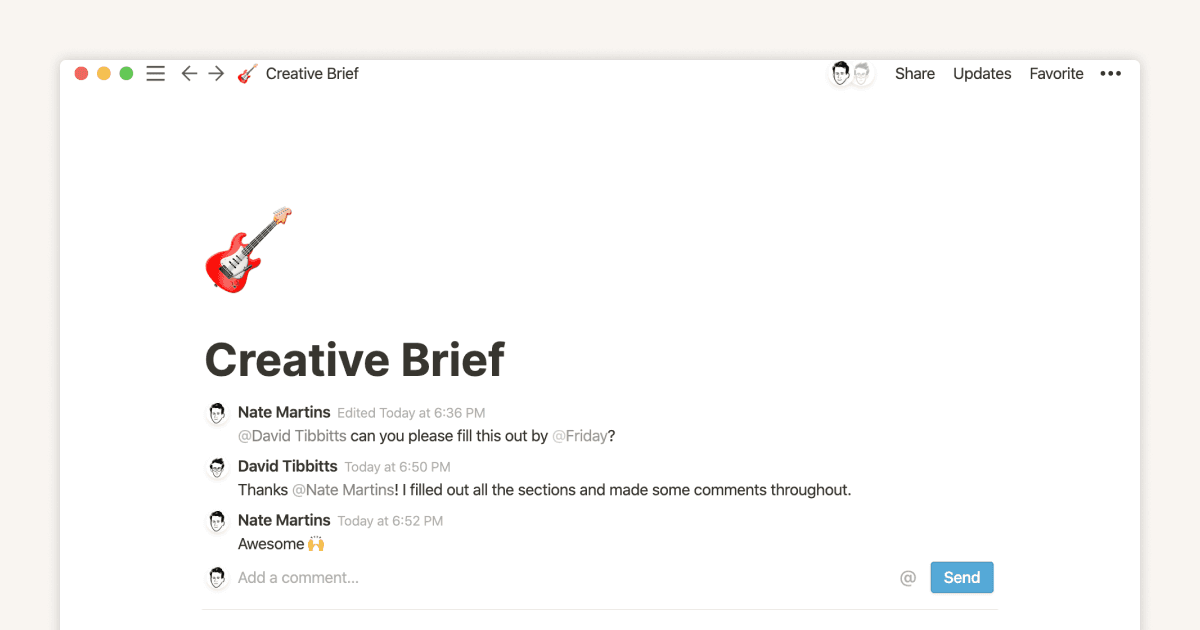Click David Tibbitts' avatar on his comment

(217, 466)
